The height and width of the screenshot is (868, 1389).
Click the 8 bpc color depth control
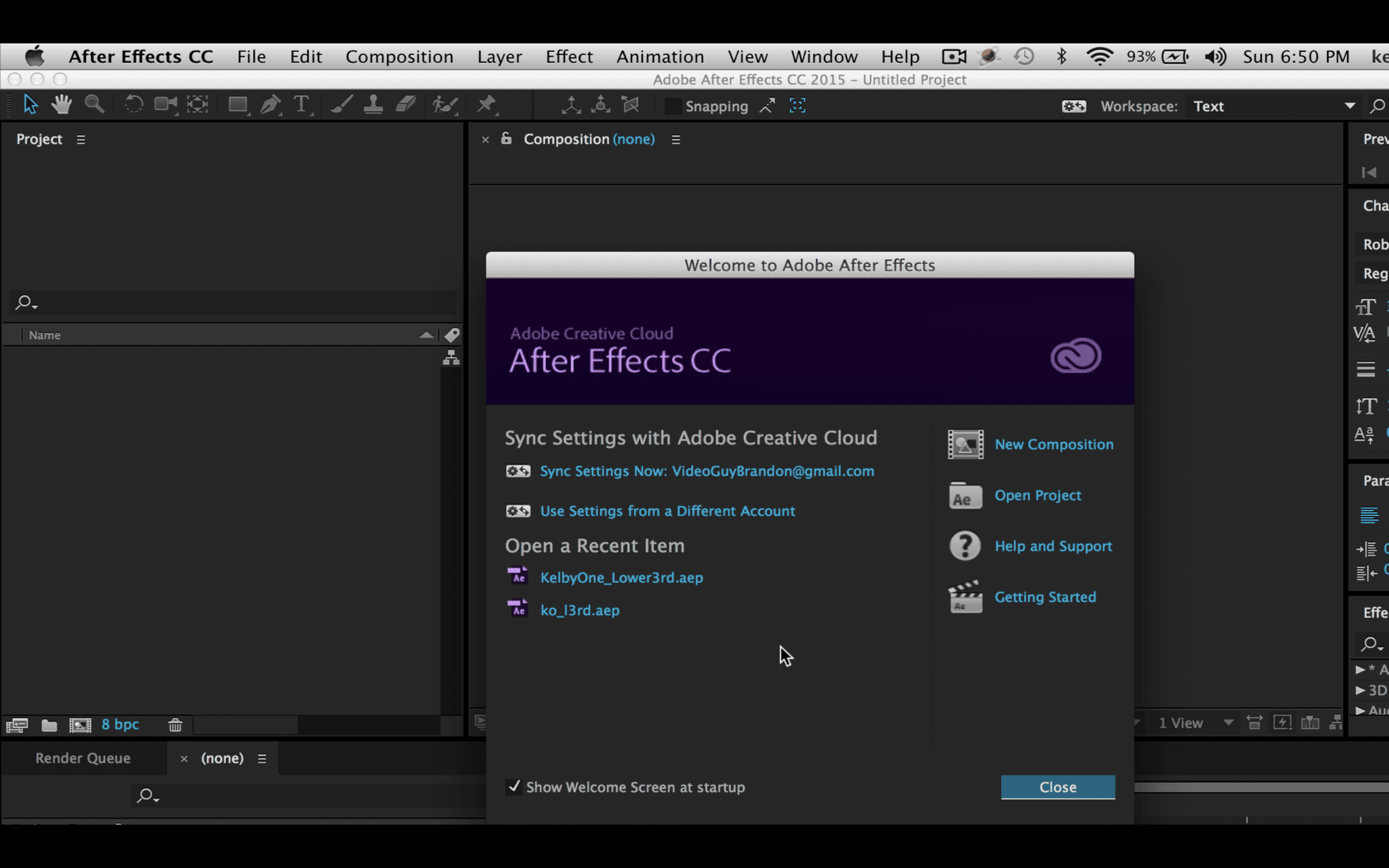(119, 724)
